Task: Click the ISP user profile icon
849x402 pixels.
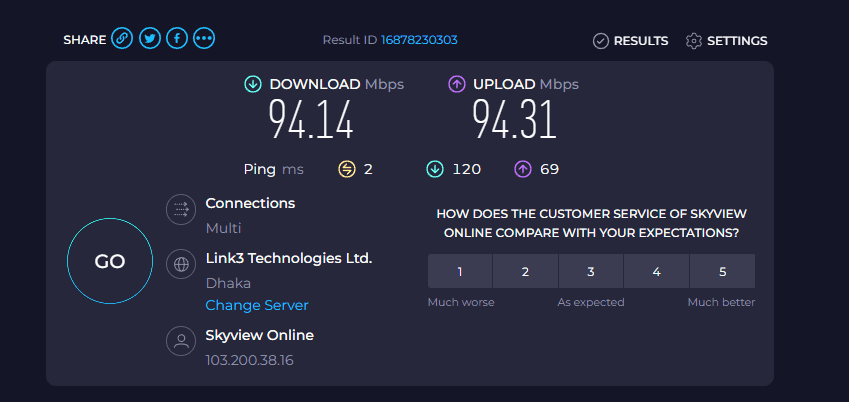Action: 181,341
